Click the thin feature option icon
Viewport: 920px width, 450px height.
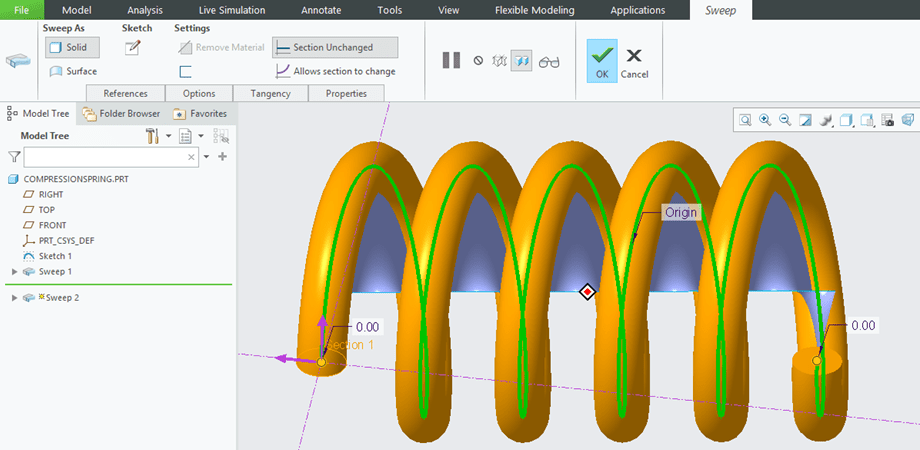185,71
